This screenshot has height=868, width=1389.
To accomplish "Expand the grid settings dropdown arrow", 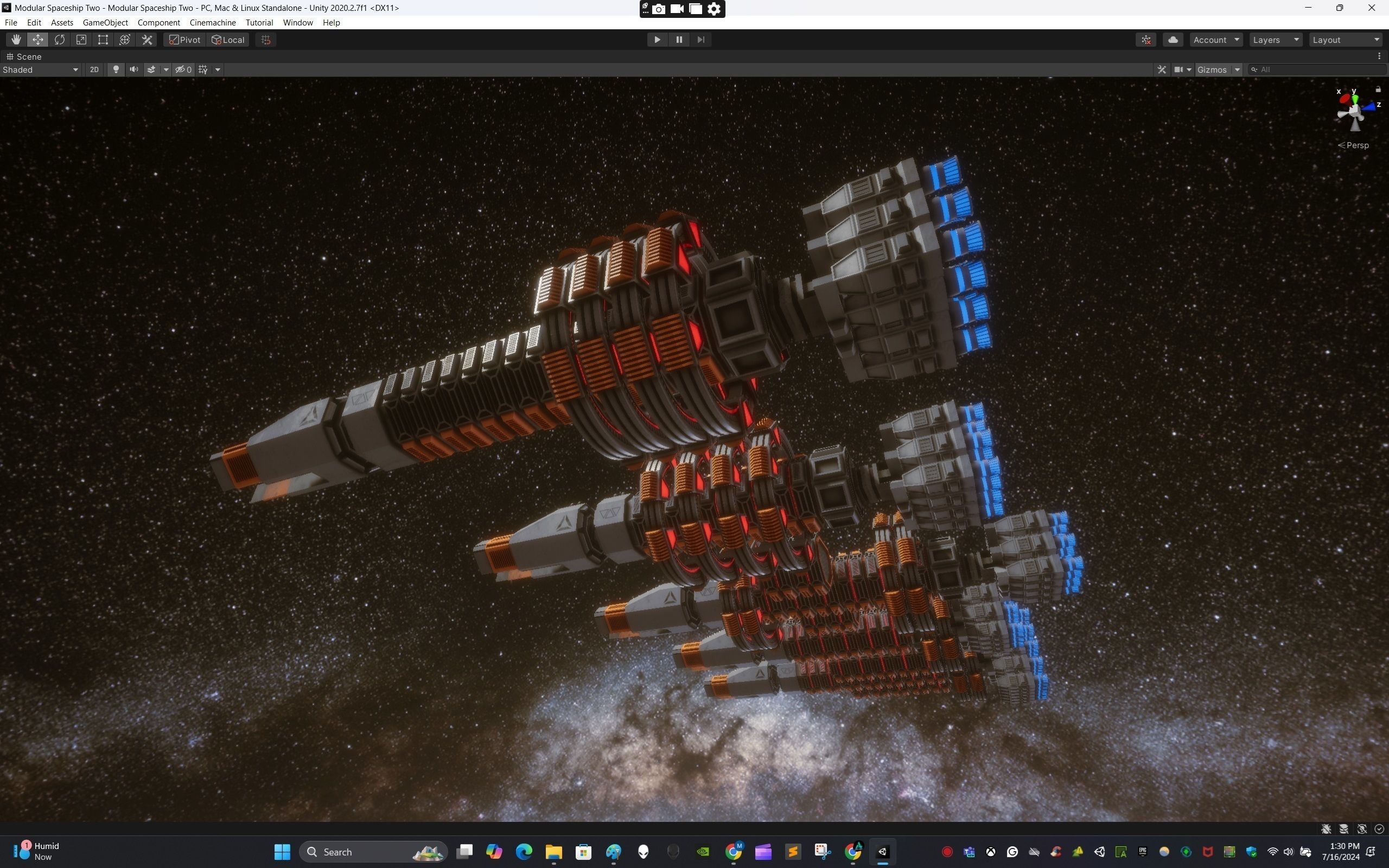I will point(218,69).
